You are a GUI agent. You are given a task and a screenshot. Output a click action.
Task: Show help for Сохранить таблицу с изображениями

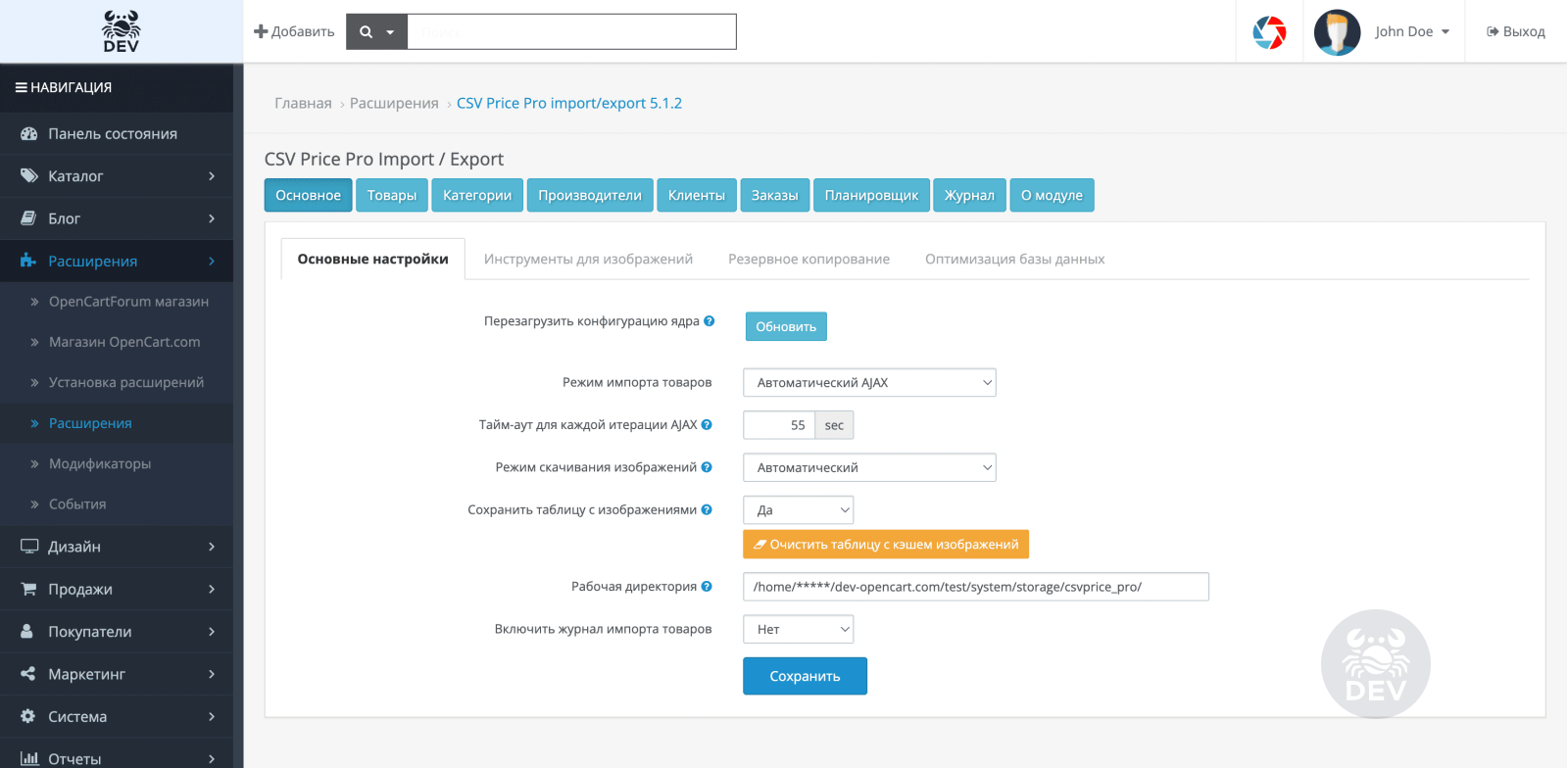pyautogui.click(x=707, y=509)
